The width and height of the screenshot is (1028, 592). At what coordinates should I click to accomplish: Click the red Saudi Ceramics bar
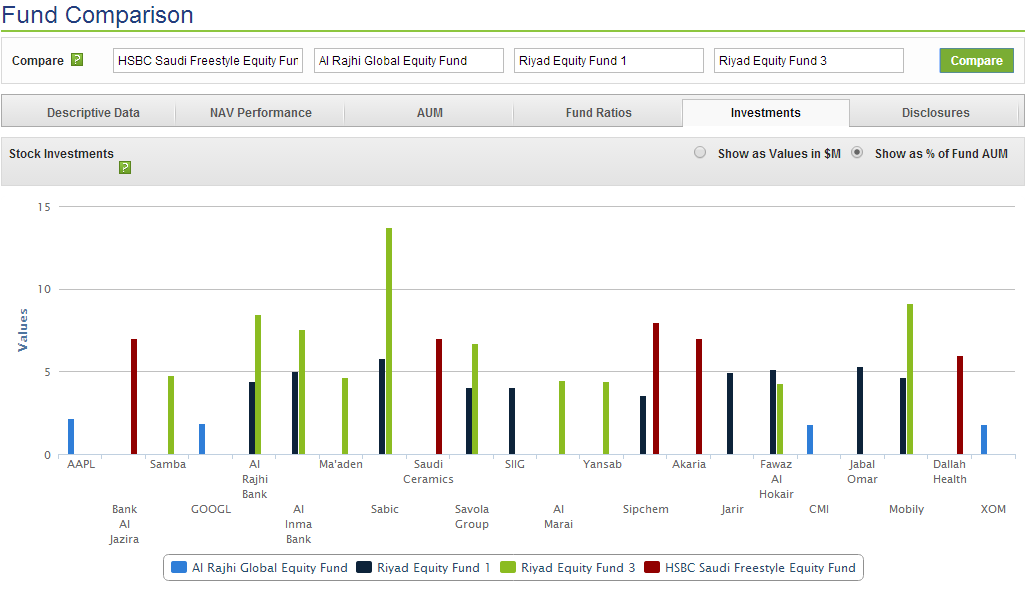click(439, 397)
